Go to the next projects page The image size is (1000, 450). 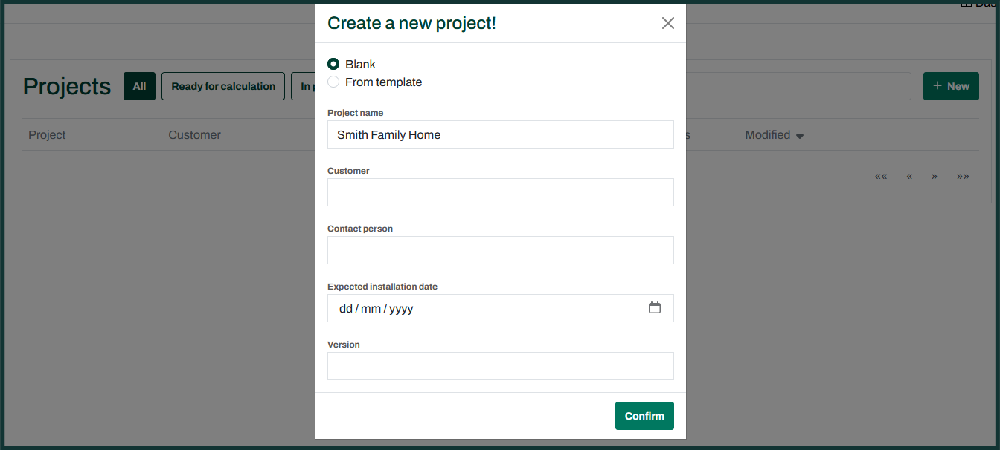pyautogui.click(x=935, y=177)
